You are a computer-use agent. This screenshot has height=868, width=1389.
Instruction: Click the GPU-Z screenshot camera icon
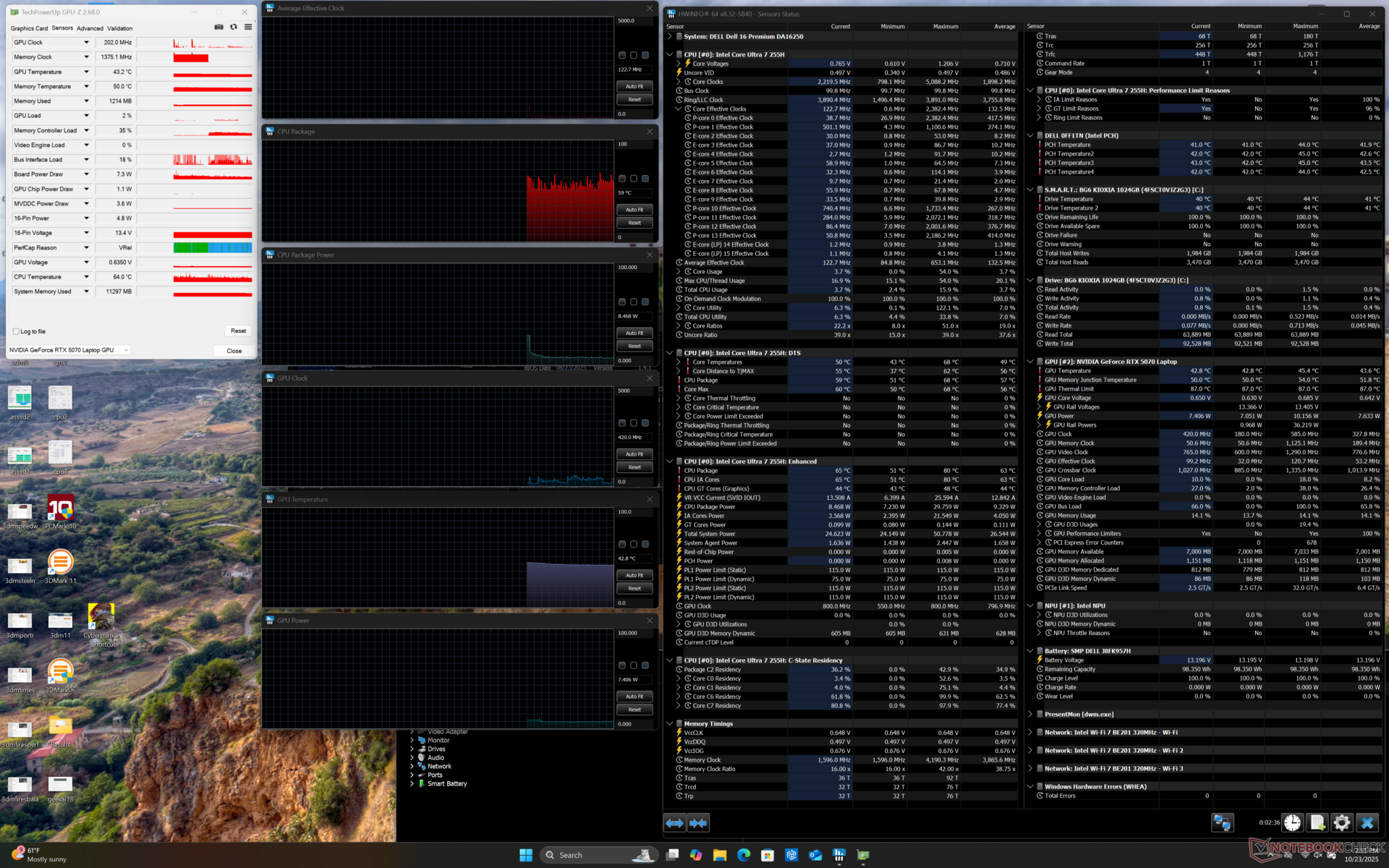(x=218, y=27)
